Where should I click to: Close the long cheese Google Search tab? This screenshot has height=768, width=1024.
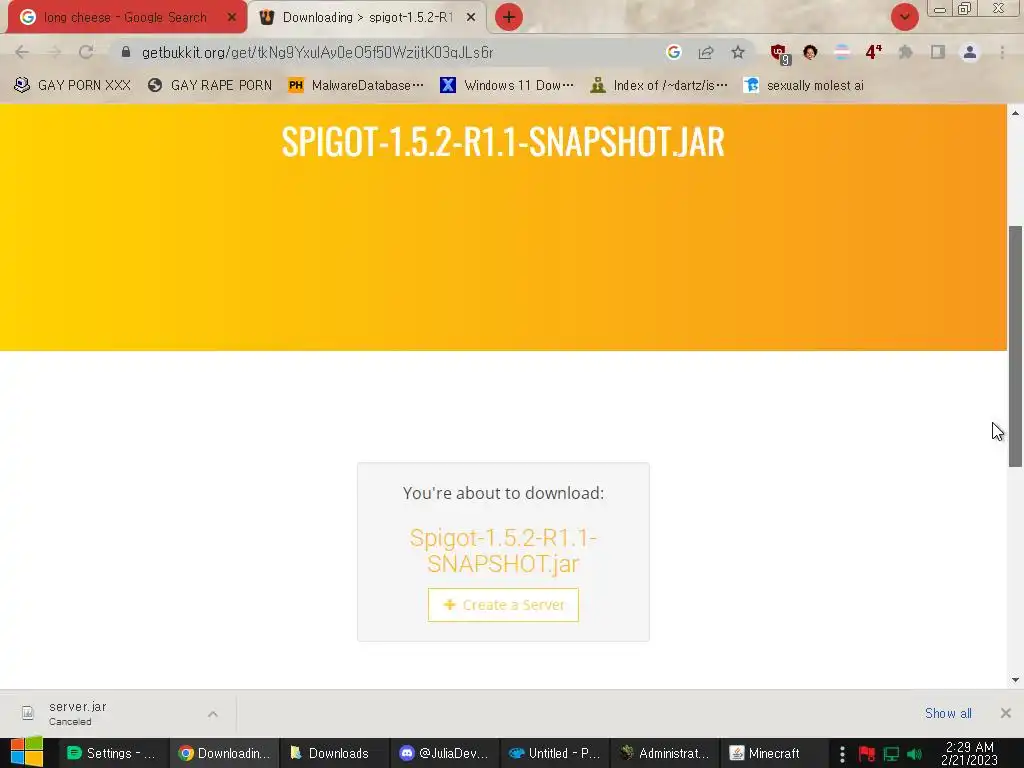pos(231,18)
